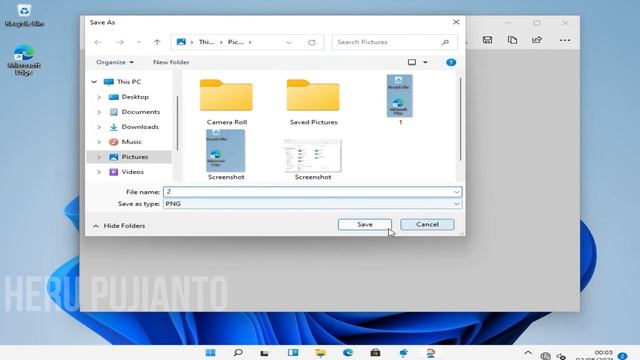Collapse the This PC tree node

point(94,82)
